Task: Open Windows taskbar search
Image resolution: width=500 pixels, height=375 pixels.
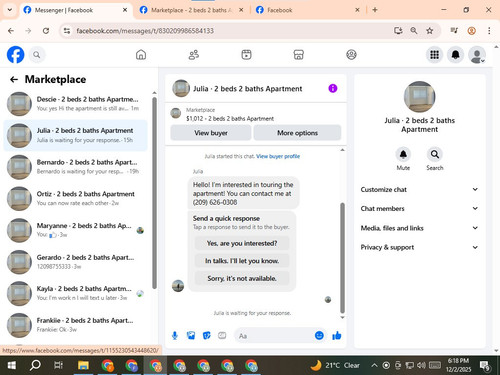Action: (x=35, y=365)
